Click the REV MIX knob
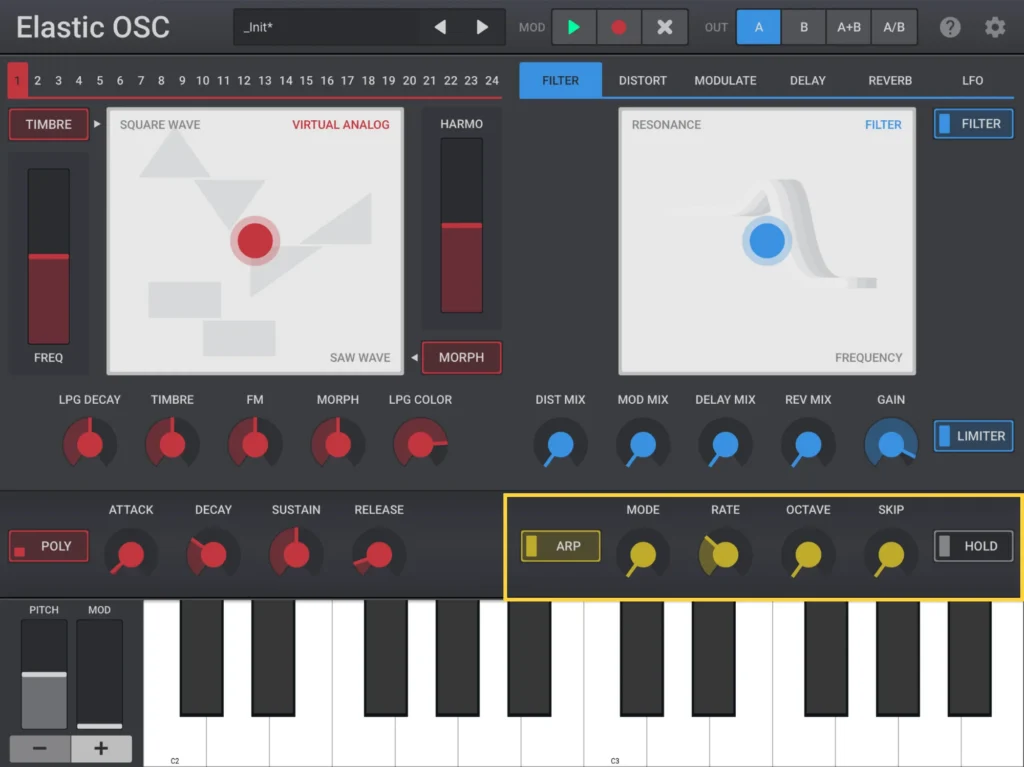The height and width of the screenshot is (767, 1024). [808, 444]
